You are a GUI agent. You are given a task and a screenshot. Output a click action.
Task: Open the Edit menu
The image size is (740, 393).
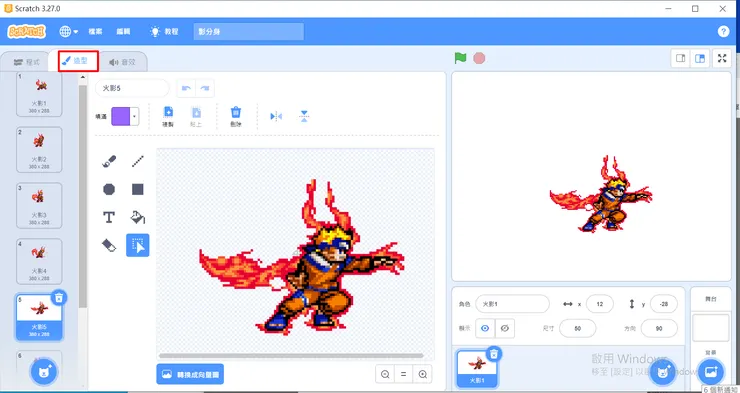pyautogui.click(x=123, y=32)
